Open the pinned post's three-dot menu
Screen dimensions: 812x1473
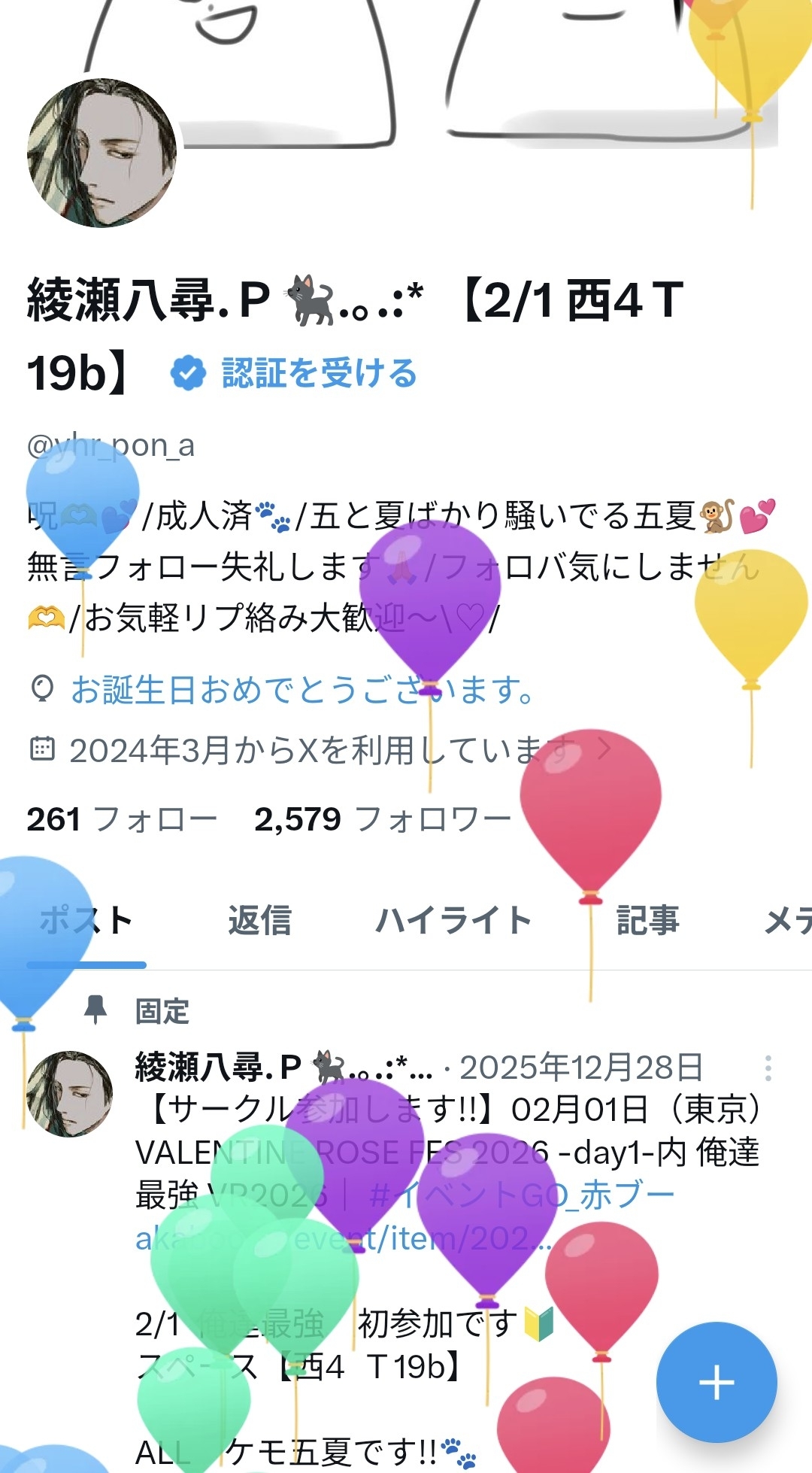(768, 1068)
